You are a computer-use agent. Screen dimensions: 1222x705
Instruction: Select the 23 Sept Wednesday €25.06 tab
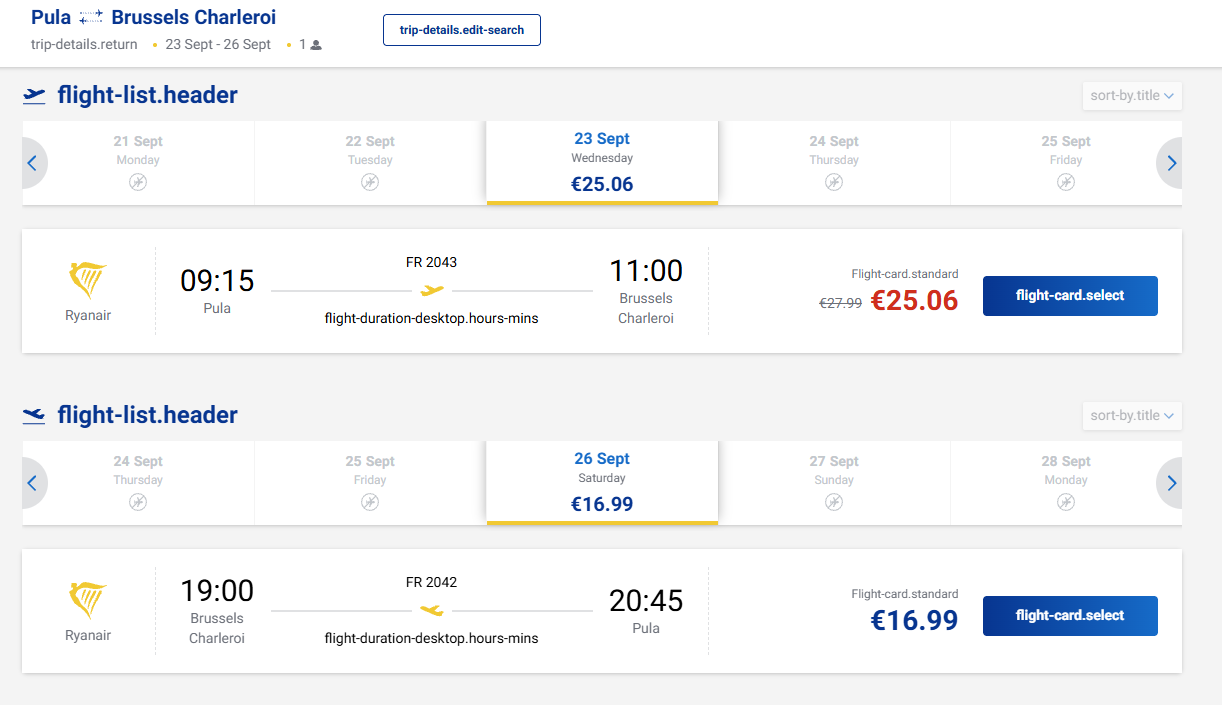(602, 163)
